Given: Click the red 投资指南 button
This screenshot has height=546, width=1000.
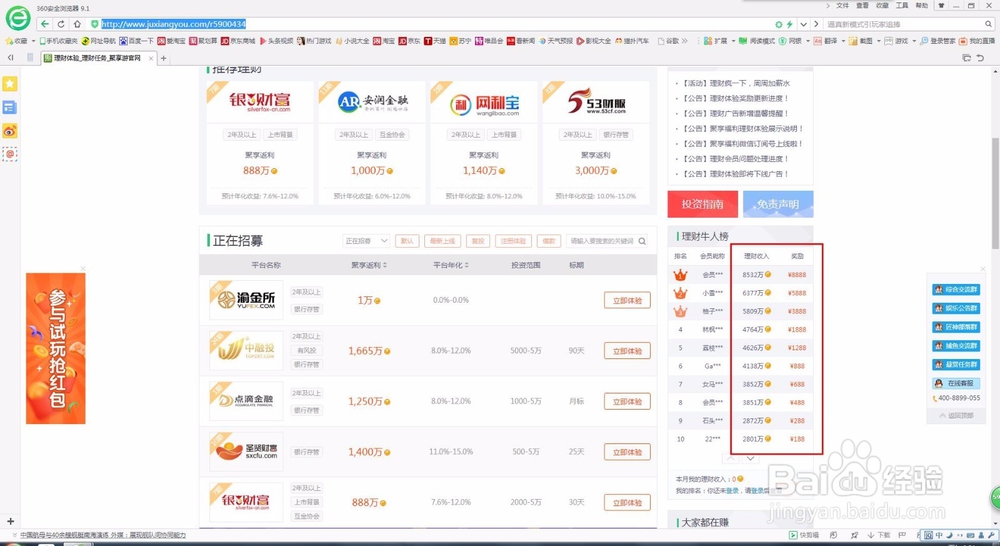Looking at the screenshot, I should pyautogui.click(x=702, y=204).
